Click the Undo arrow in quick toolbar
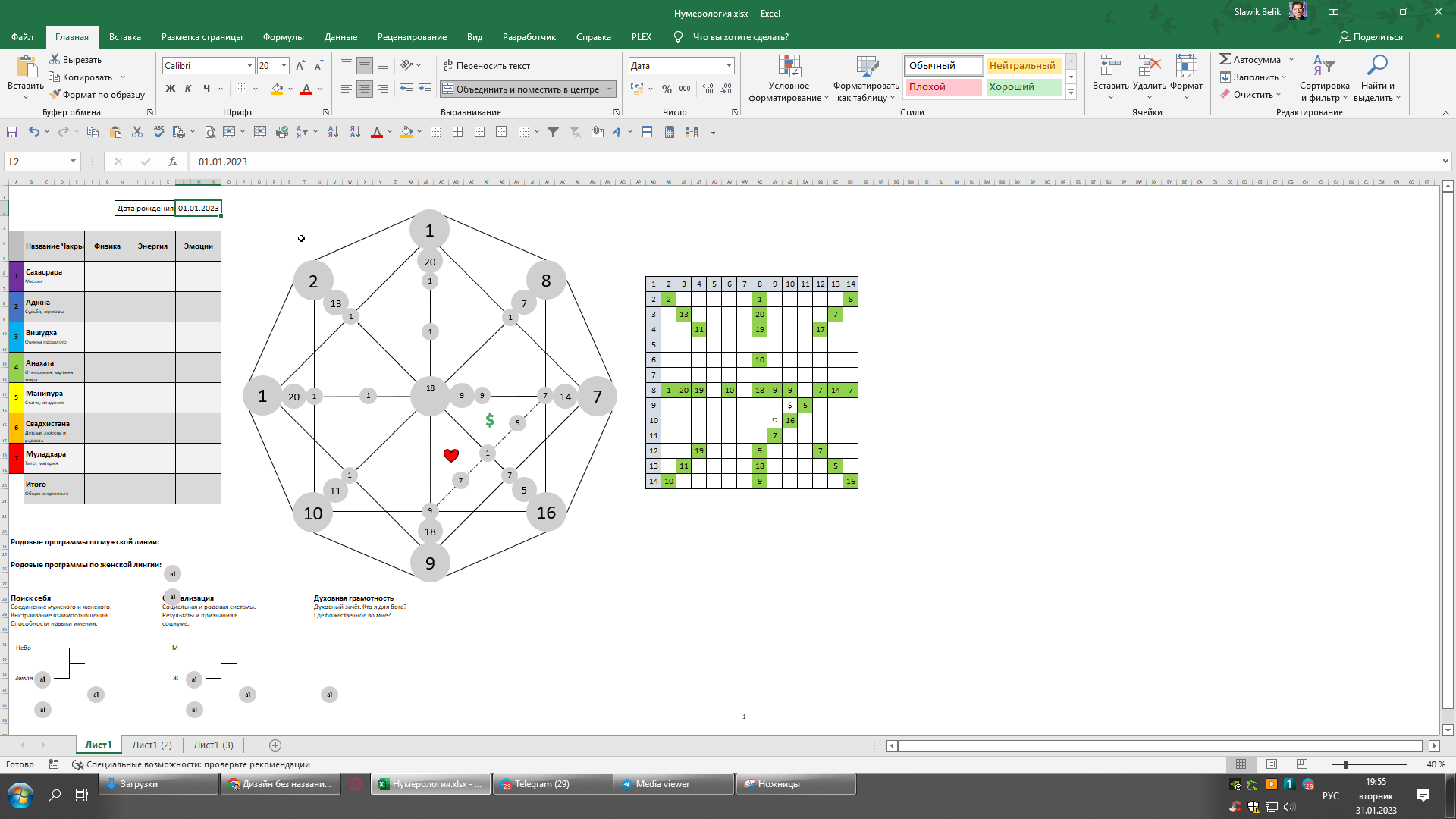1456x819 pixels. [33, 132]
